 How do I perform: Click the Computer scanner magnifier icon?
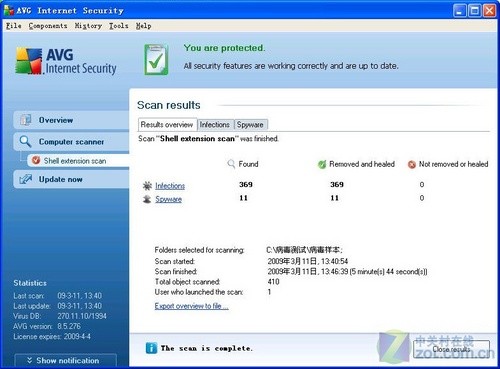point(25,141)
